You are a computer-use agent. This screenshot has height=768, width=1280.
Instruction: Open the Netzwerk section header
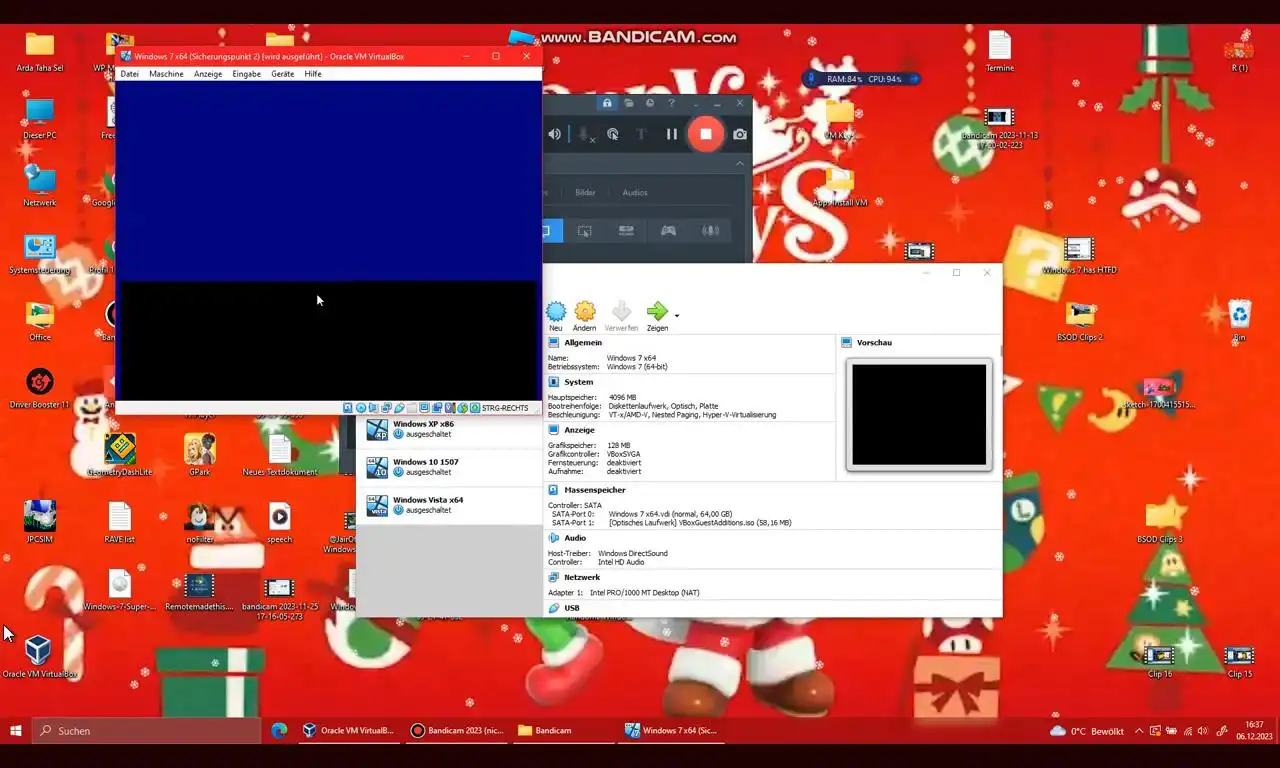[x=582, y=577]
